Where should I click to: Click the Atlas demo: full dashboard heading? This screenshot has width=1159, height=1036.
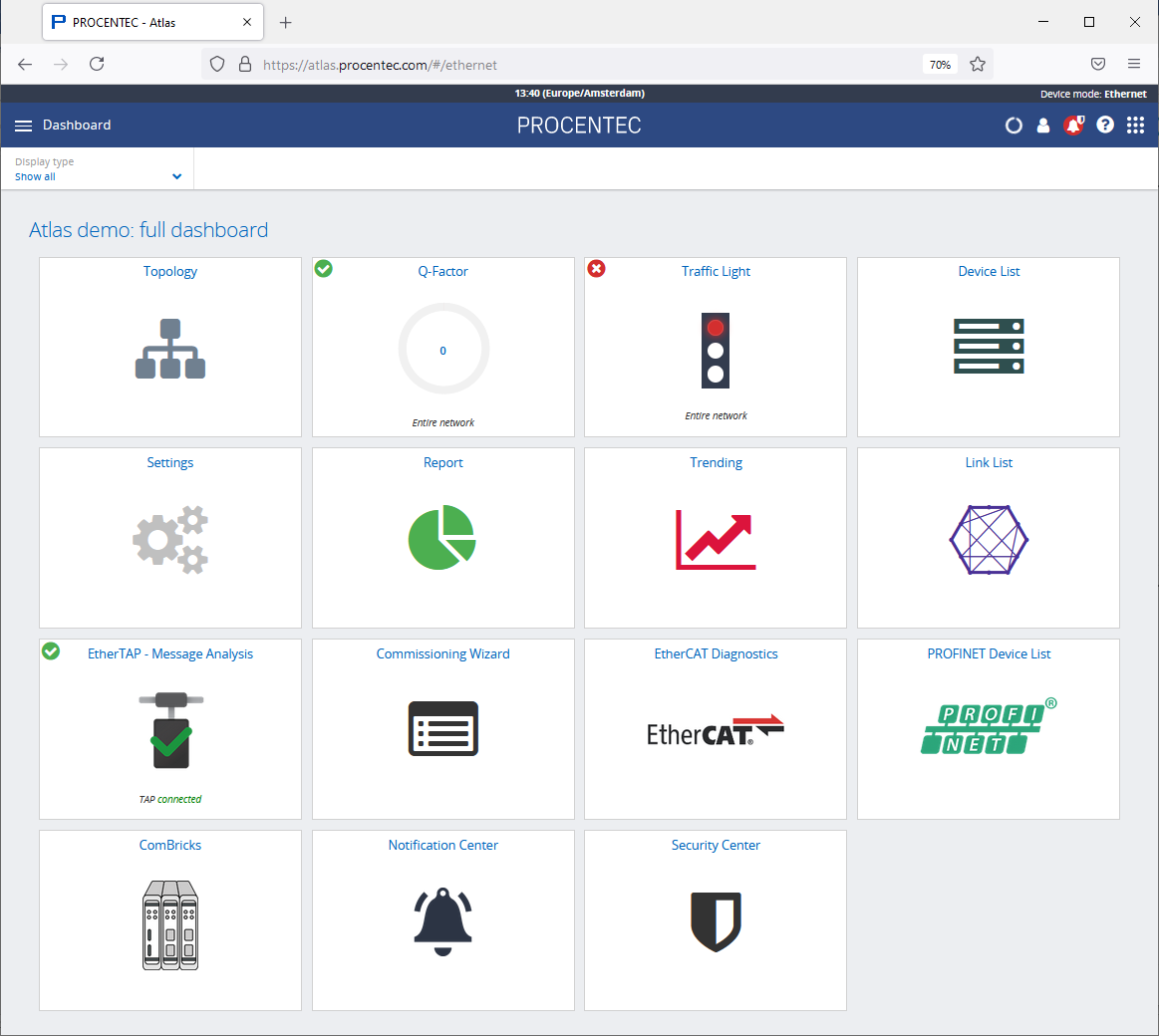point(148,230)
